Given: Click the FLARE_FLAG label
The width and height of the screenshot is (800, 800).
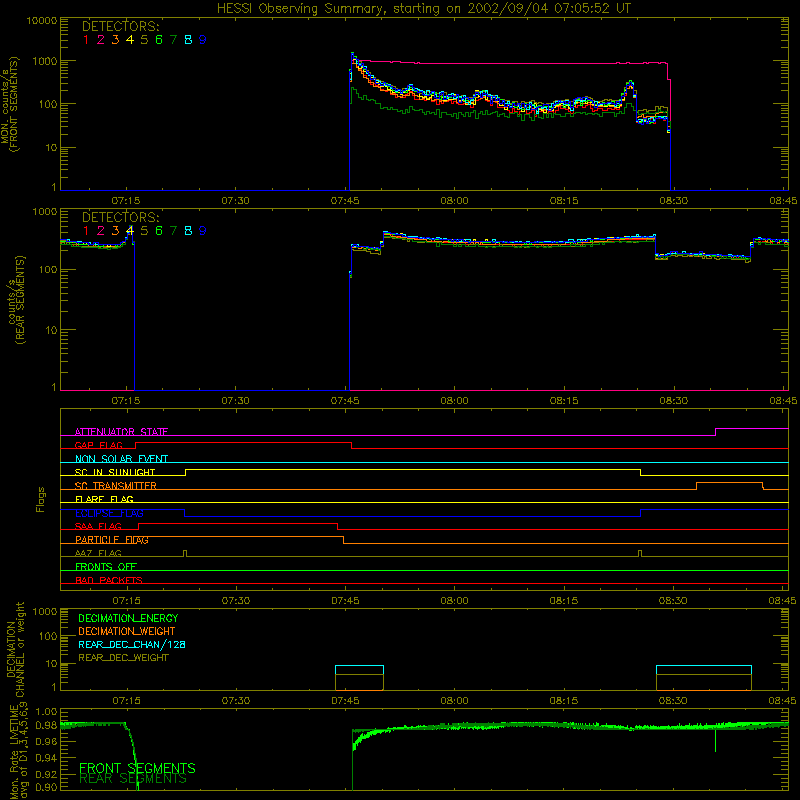Looking at the screenshot, I should [x=104, y=499].
